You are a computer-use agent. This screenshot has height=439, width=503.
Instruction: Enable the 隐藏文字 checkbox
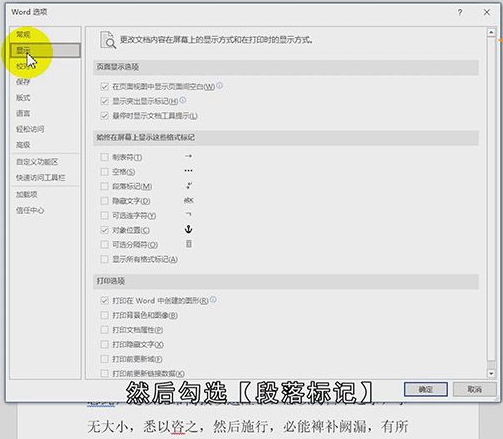[x=104, y=201]
